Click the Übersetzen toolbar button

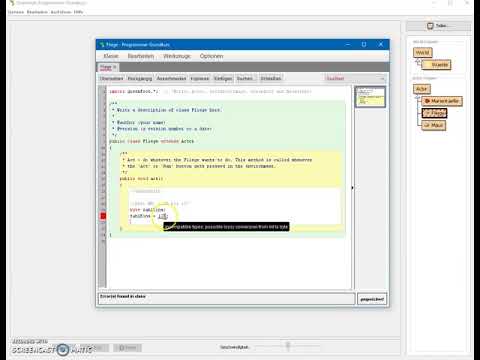(x=112, y=78)
